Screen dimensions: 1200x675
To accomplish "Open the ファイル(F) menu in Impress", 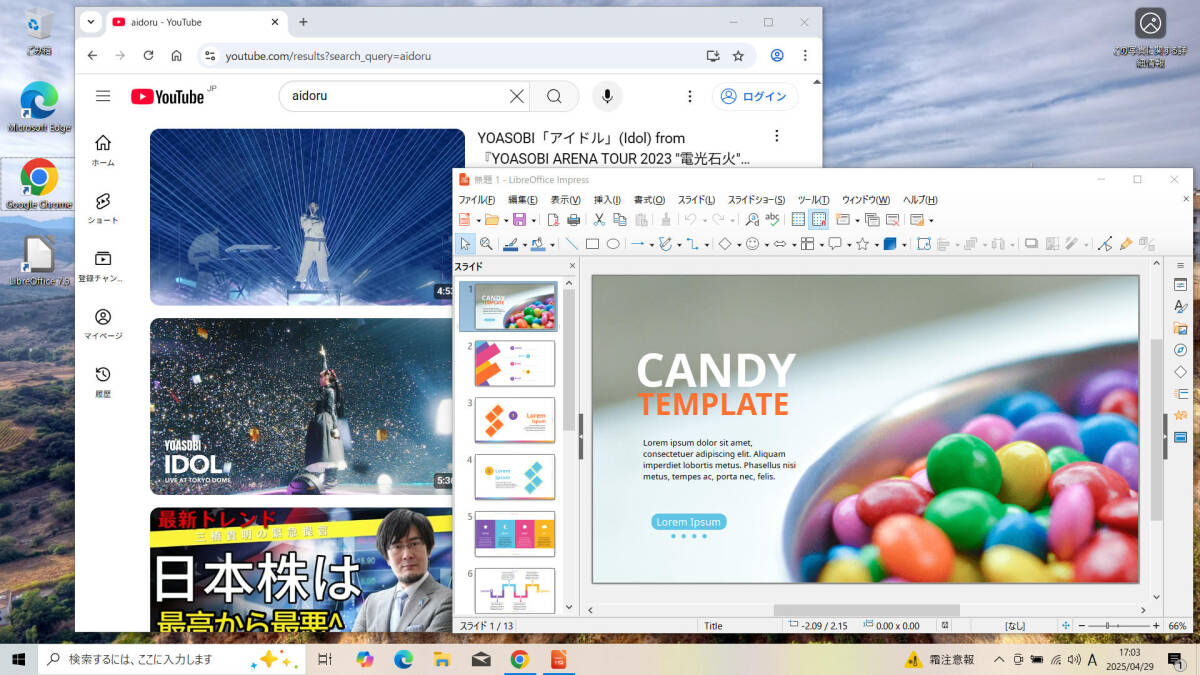I will point(477,200).
